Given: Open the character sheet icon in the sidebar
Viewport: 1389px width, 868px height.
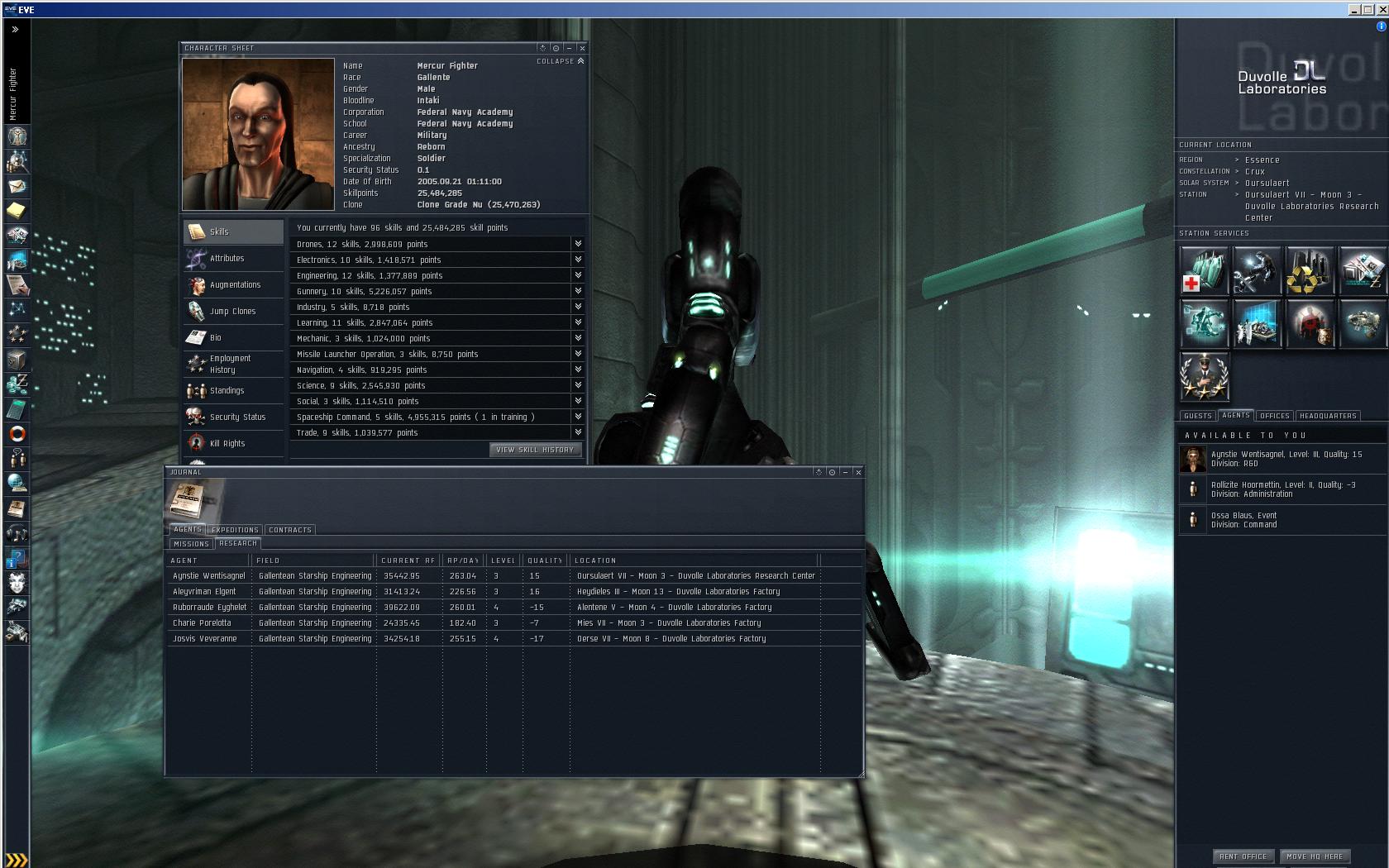Looking at the screenshot, I should pos(17,136).
